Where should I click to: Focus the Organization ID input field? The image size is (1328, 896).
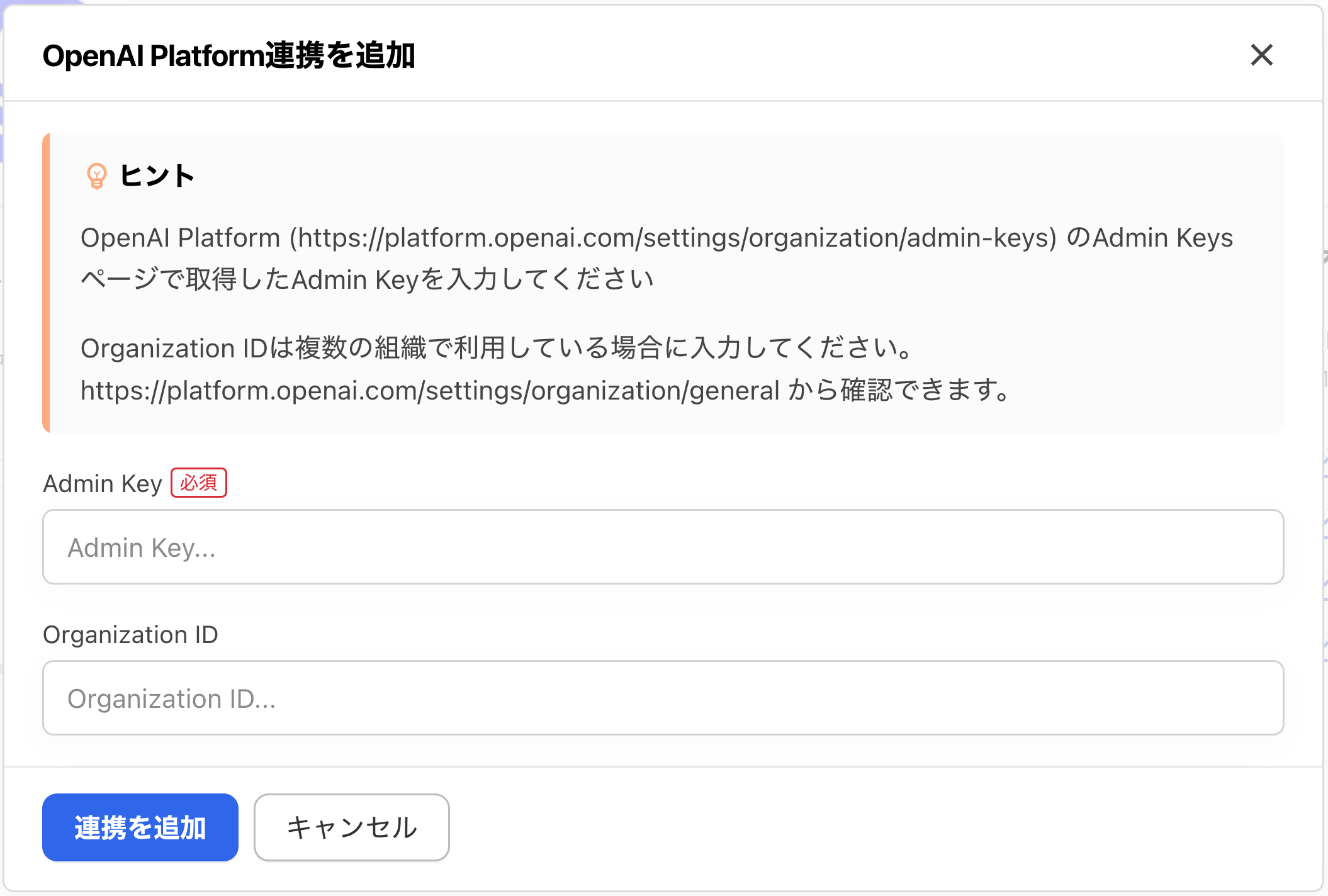pos(663,698)
